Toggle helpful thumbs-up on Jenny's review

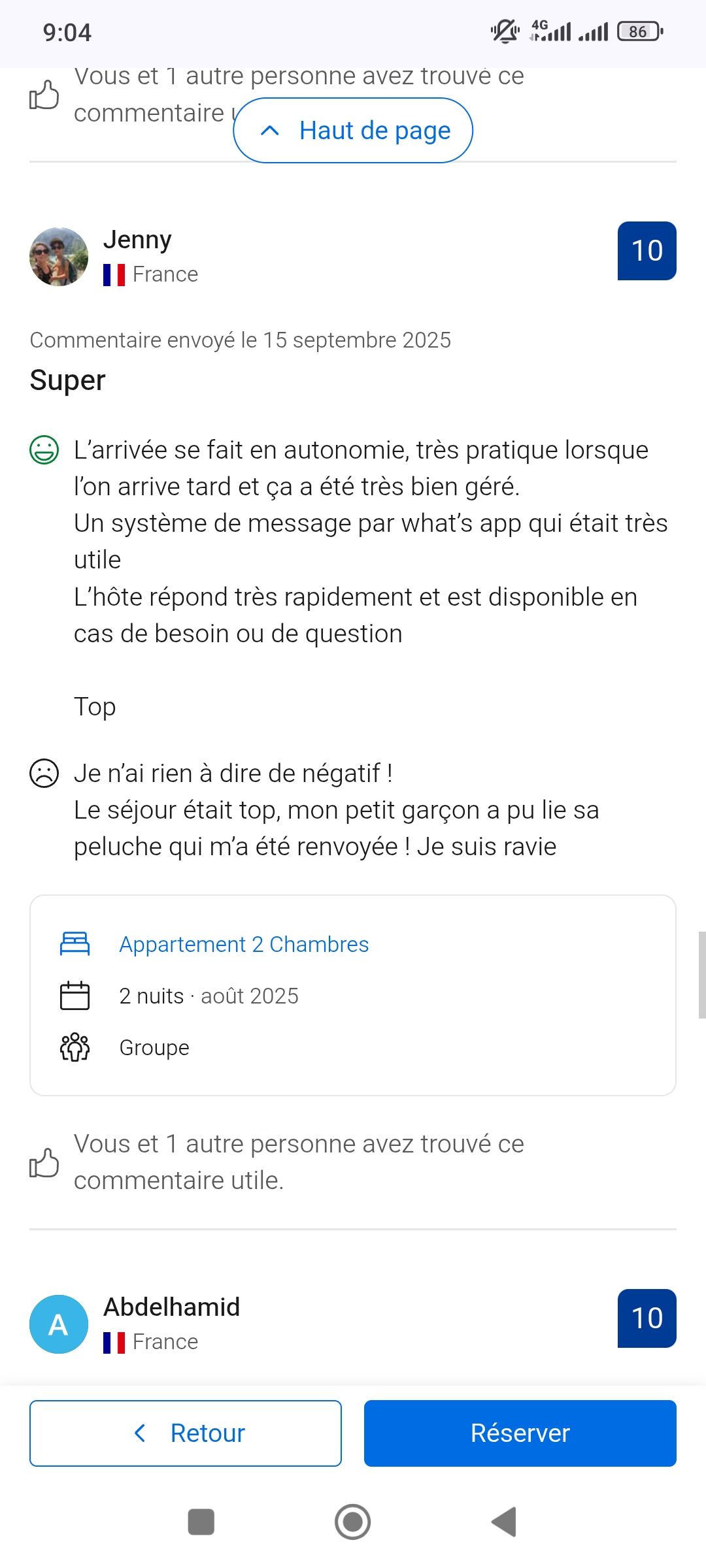tap(44, 1163)
